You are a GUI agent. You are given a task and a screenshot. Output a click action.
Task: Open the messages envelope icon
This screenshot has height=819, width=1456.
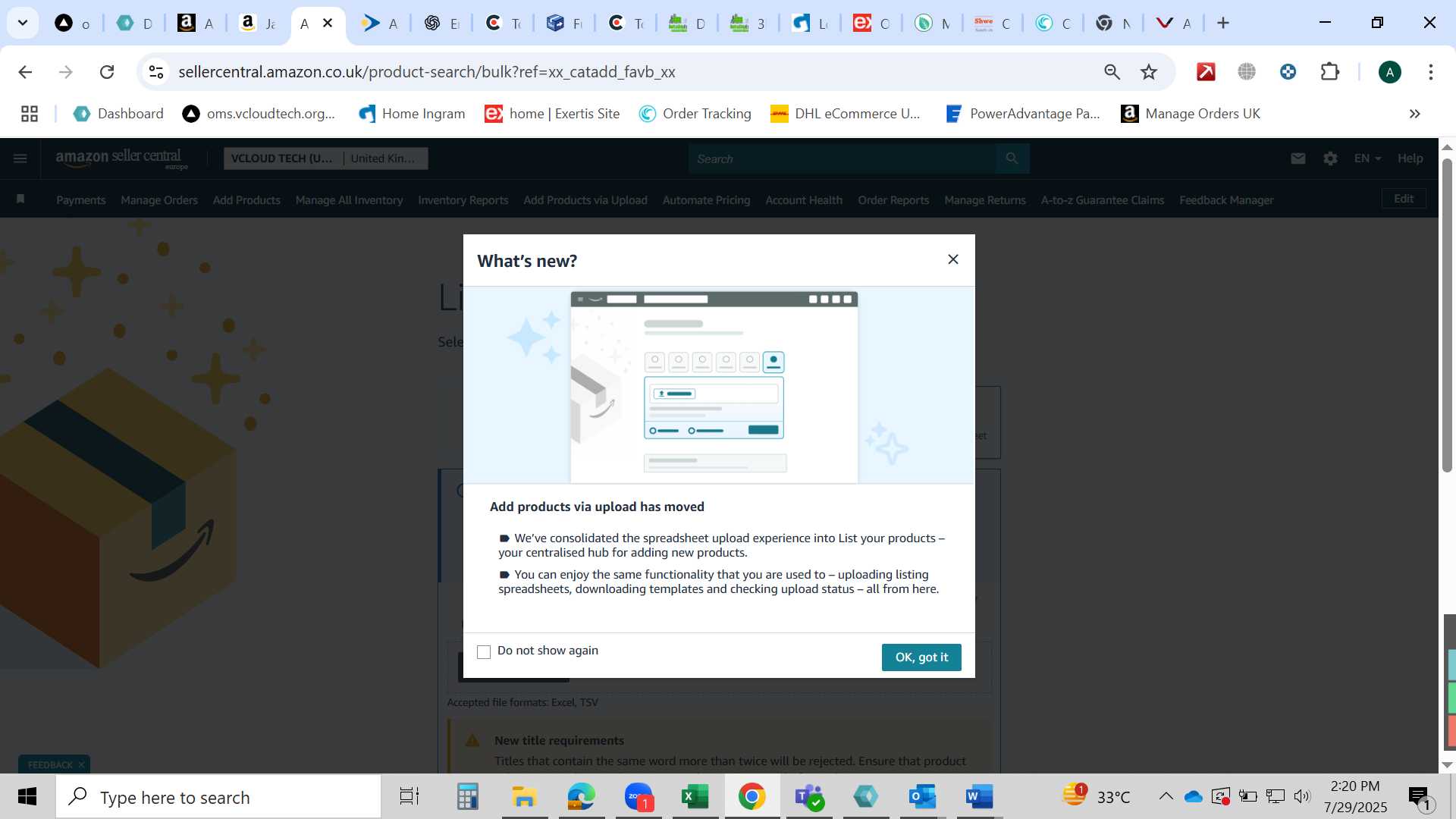point(1298,158)
